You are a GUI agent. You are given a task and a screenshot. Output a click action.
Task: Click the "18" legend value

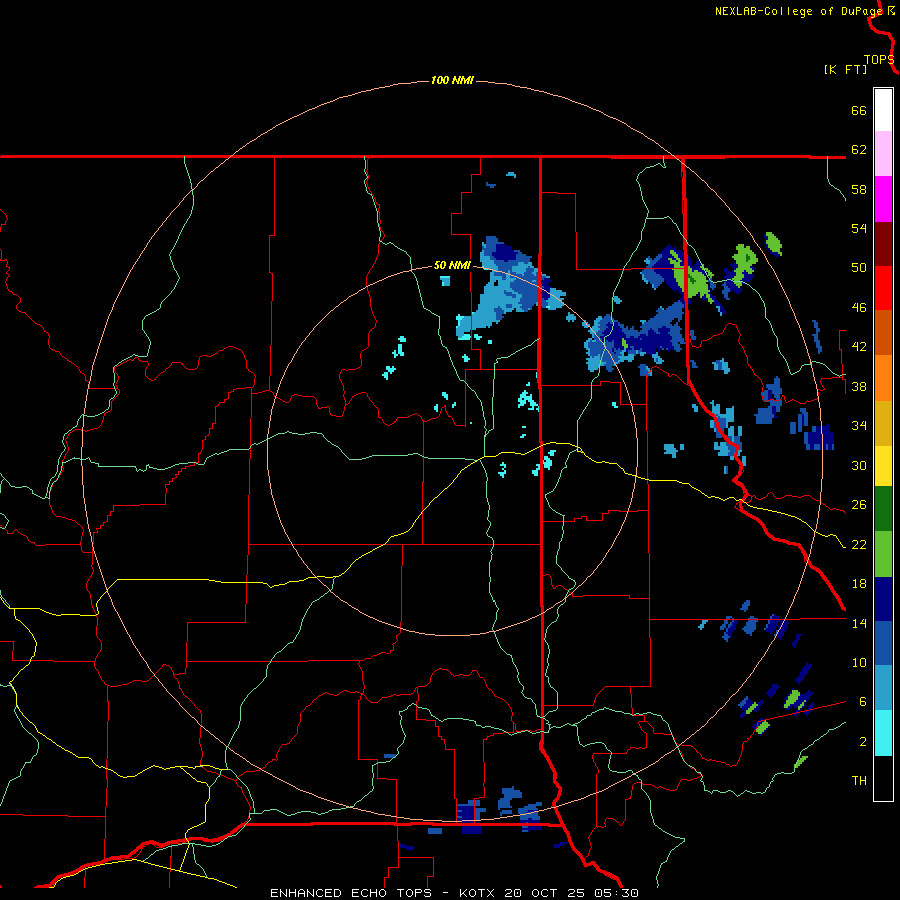(x=859, y=584)
